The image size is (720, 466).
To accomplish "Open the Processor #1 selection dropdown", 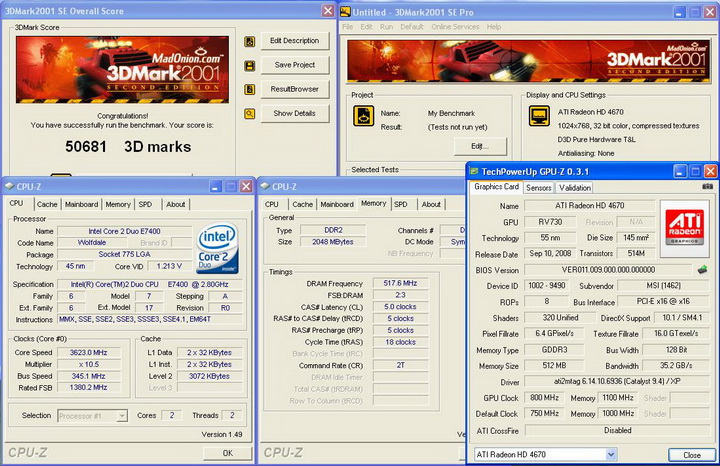I will (92, 416).
